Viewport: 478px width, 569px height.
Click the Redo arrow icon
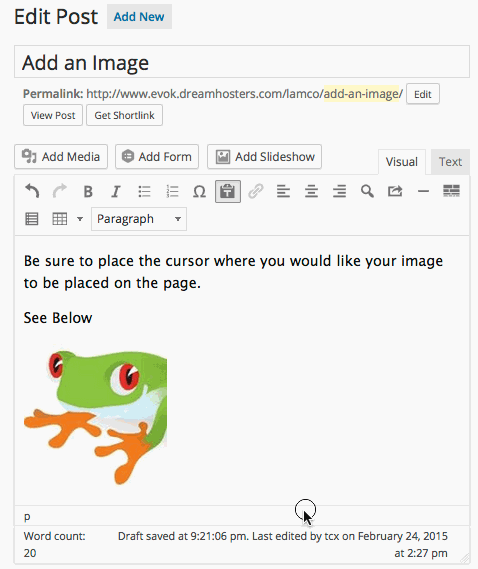[x=60, y=191]
